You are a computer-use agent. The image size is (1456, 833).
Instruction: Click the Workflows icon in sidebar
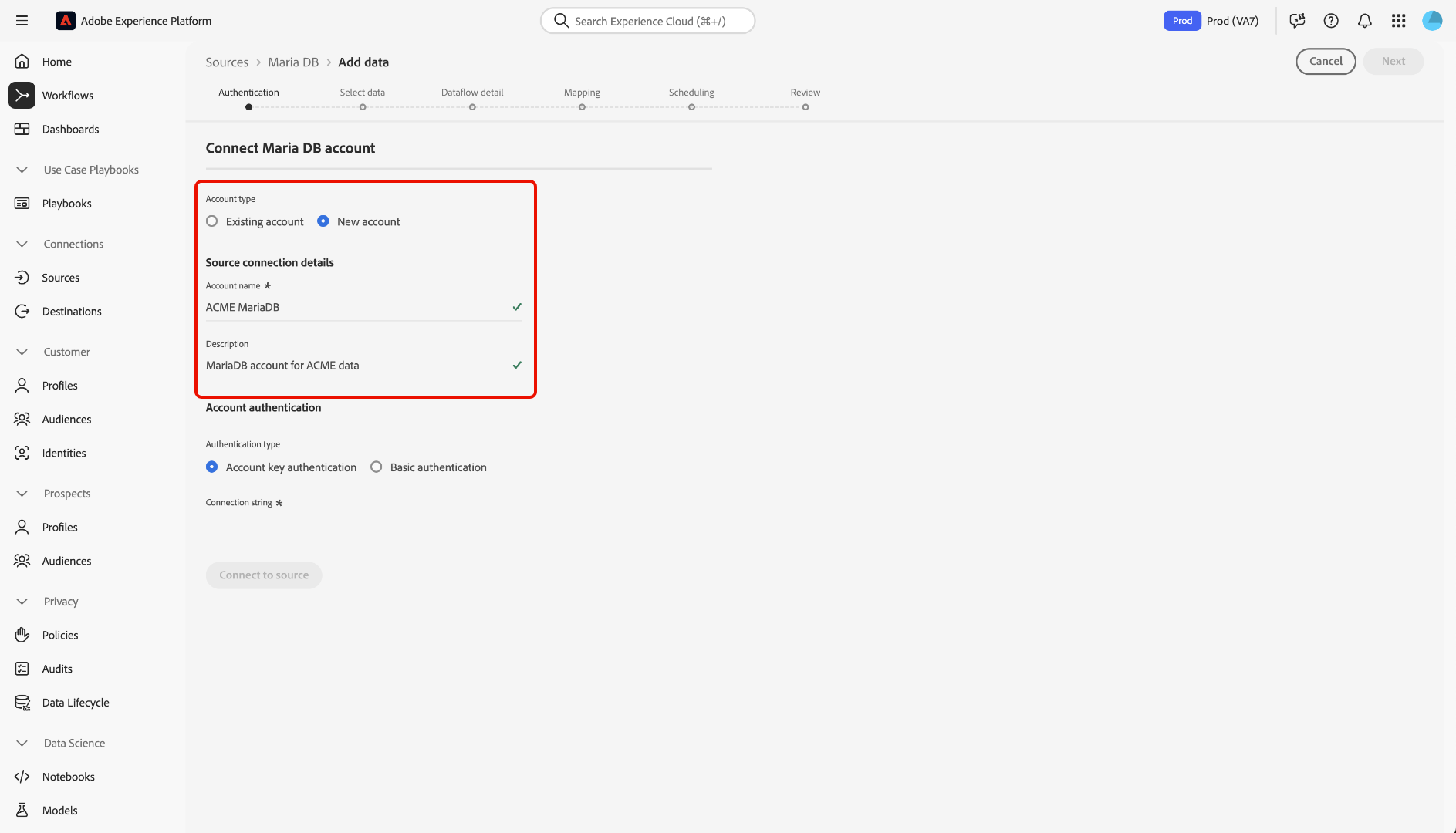tap(22, 96)
